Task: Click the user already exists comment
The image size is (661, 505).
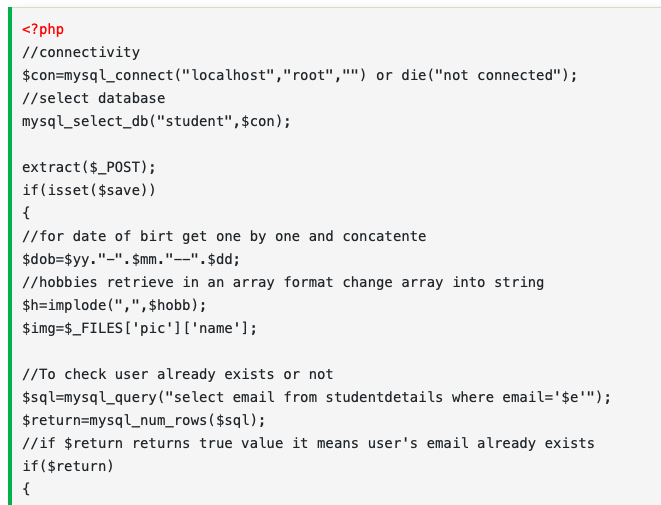Action: tap(178, 374)
